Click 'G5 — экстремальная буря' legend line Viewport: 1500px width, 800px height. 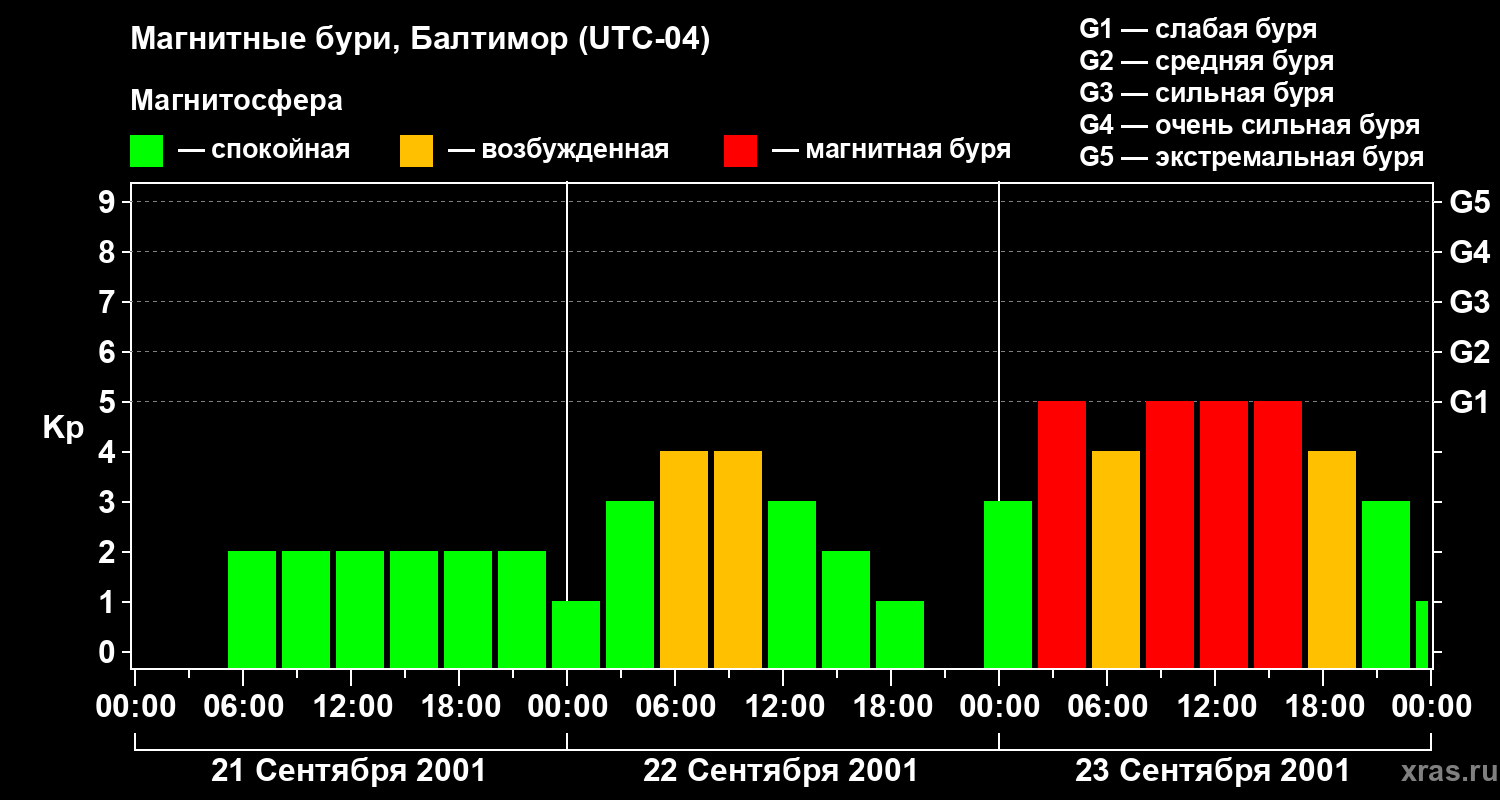[x=1252, y=157]
